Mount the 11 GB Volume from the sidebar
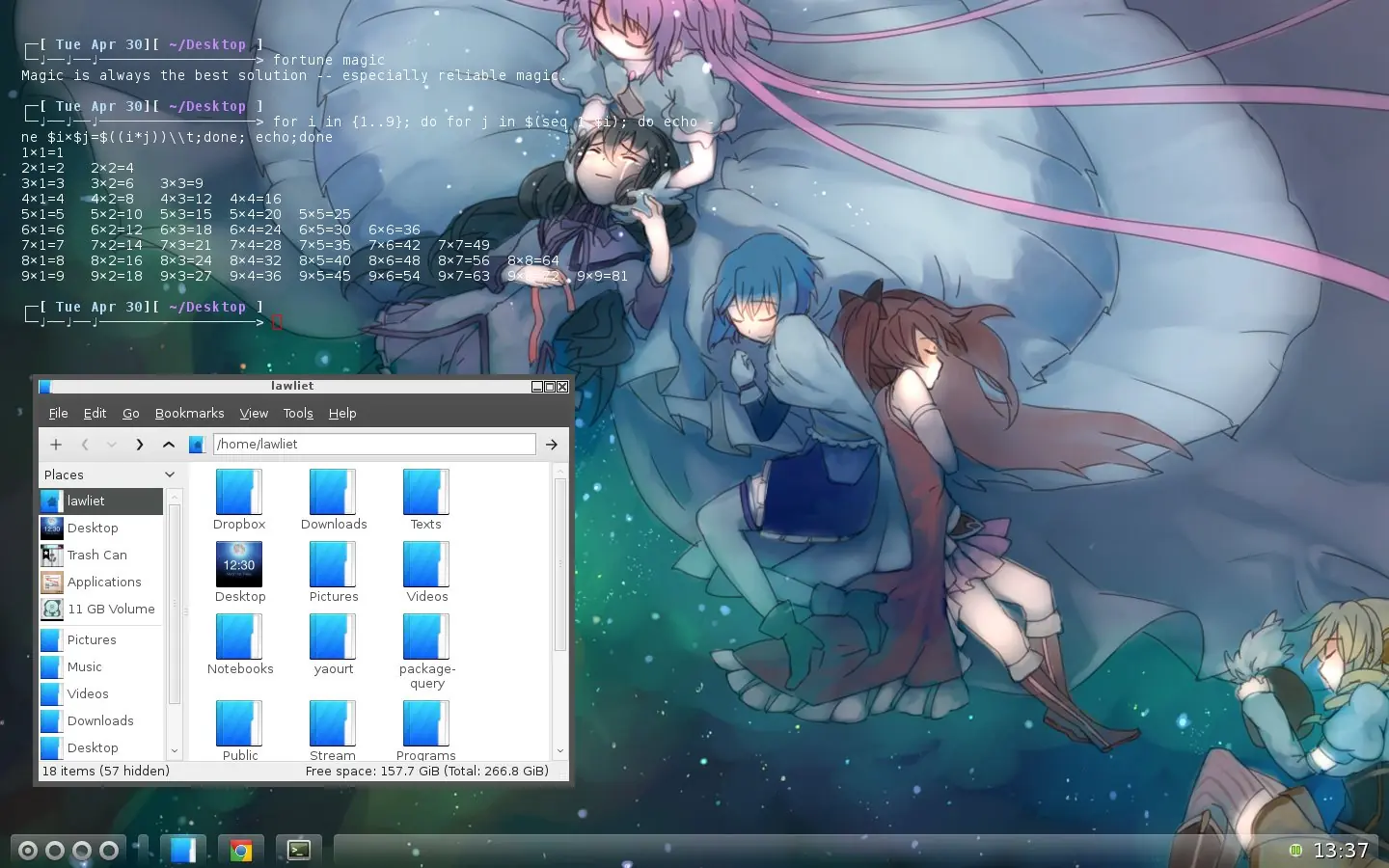The width and height of the screenshot is (1389, 868). pyautogui.click(x=111, y=609)
